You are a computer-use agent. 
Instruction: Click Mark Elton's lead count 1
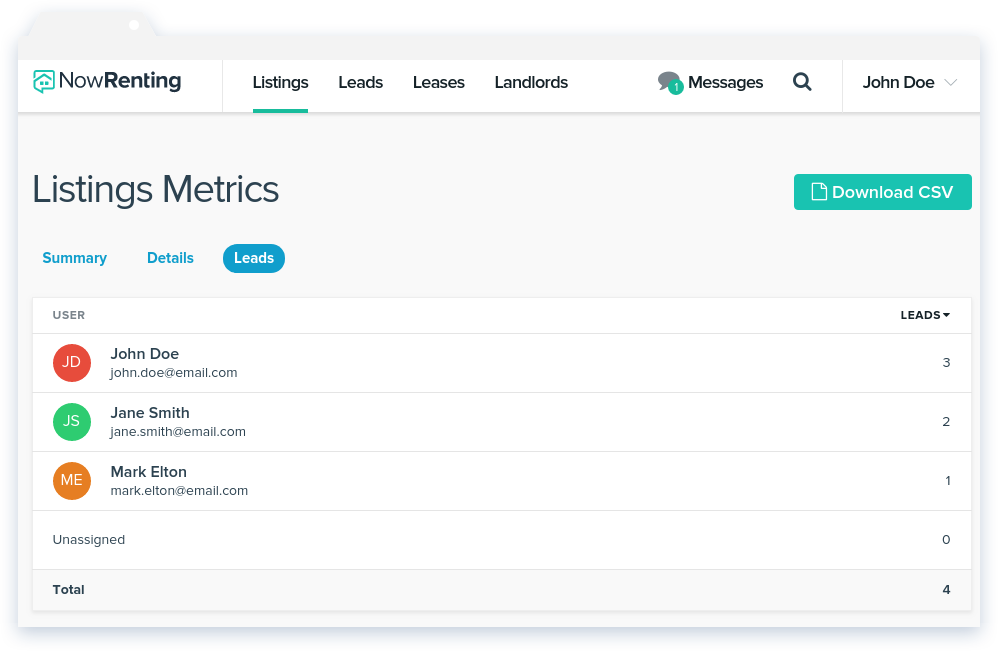point(948,481)
